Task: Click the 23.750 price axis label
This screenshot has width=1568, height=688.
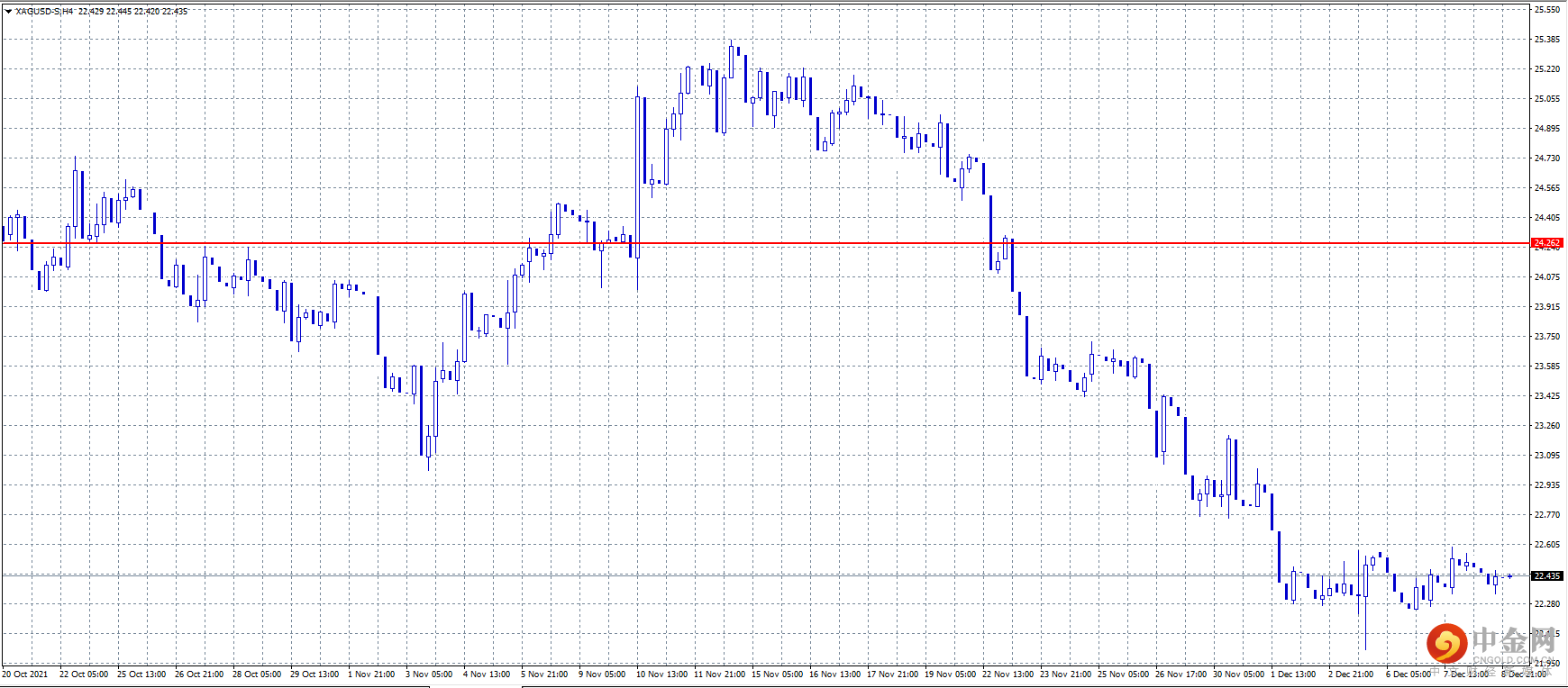Action: click(1547, 337)
